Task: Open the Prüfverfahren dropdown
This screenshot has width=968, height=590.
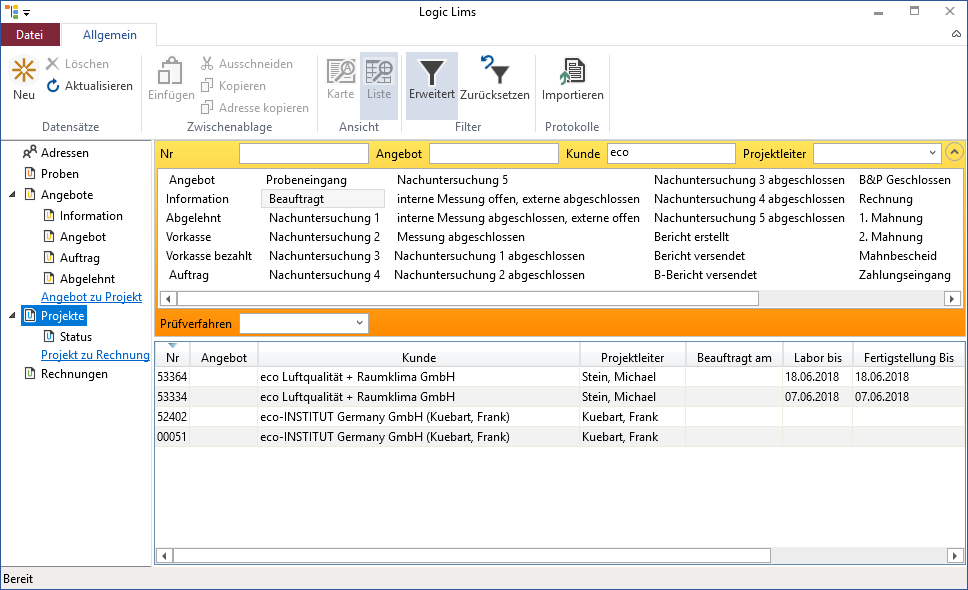Action: click(359, 323)
